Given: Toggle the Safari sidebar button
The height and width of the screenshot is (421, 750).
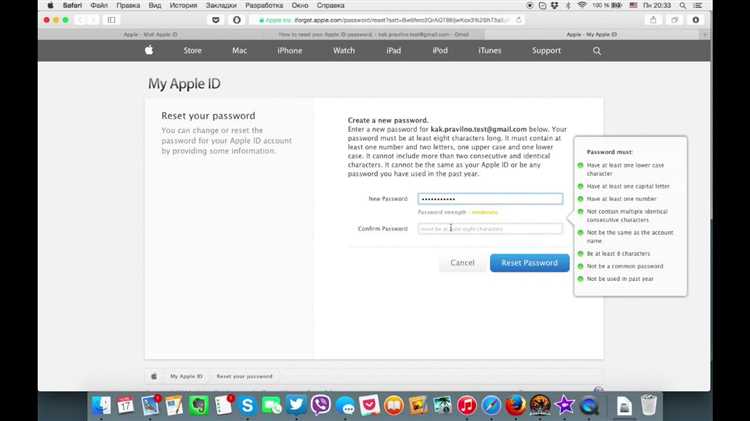Looking at the screenshot, I should [x=111, y=20].
